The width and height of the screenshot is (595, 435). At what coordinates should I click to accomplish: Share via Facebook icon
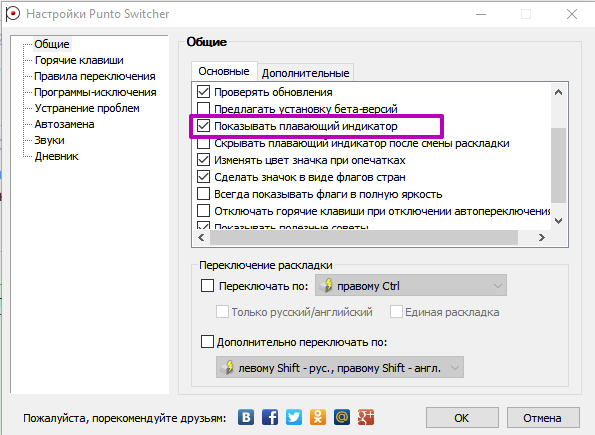[270, 417]
